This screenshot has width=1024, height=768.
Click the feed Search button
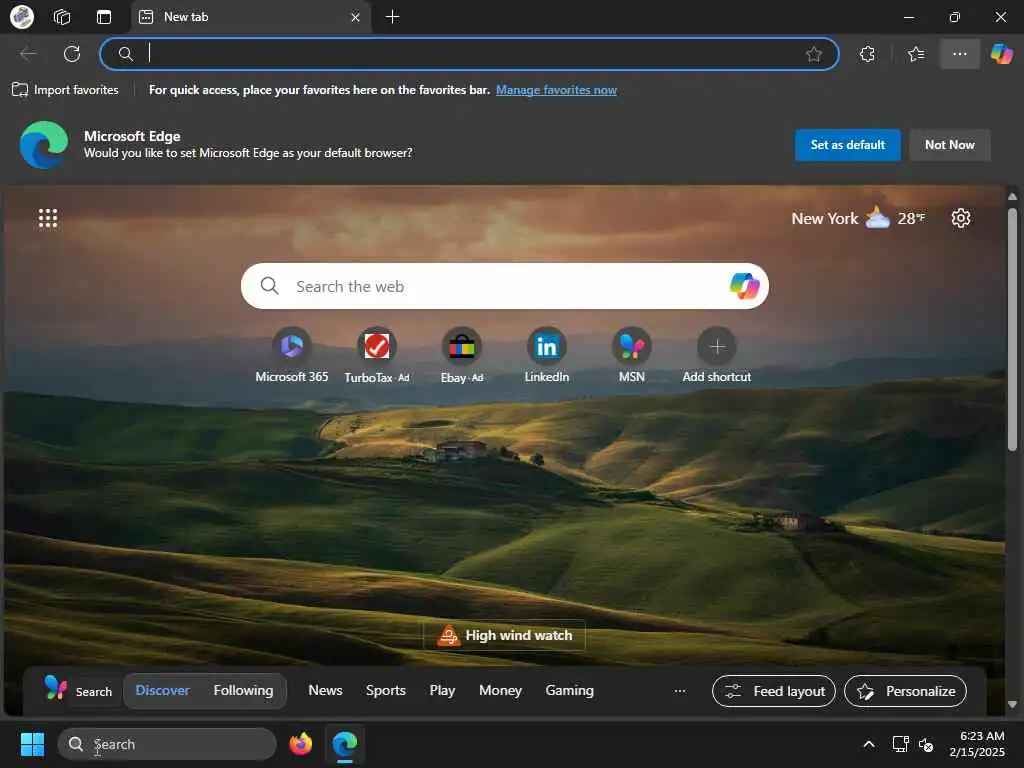click(x=78, y=690)
